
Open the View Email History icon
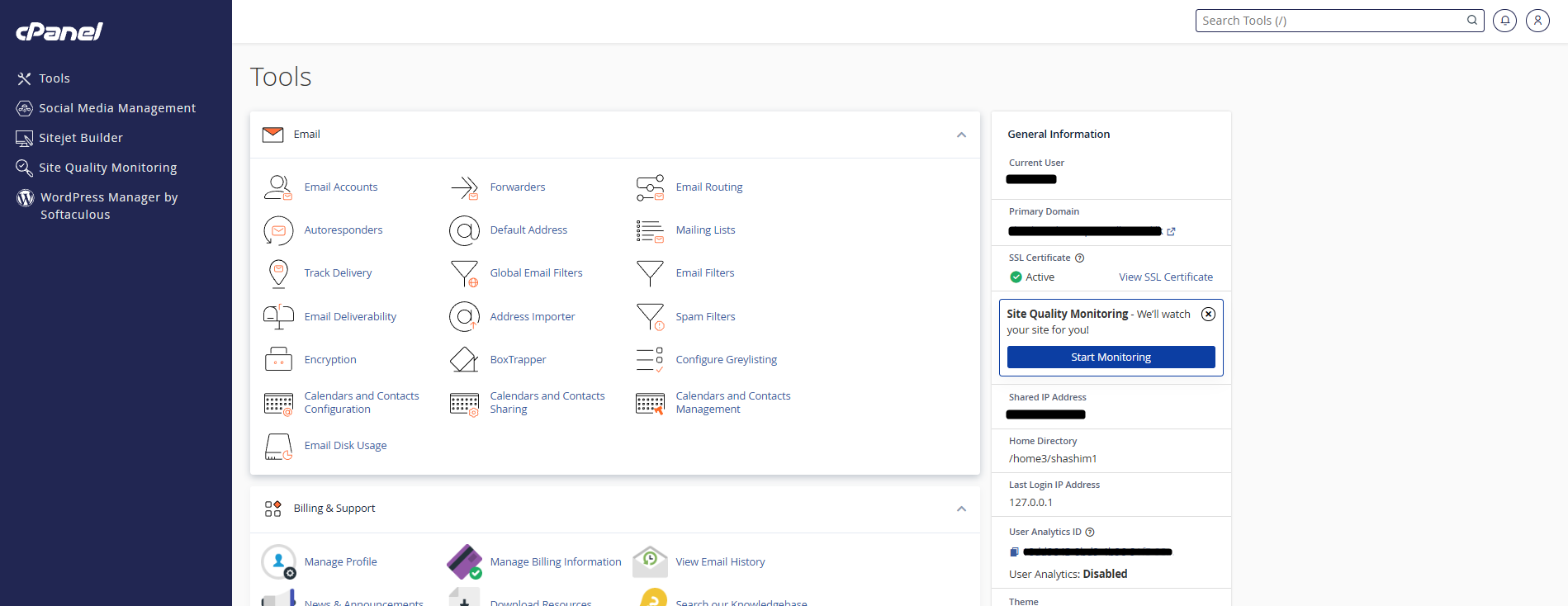click(650, 562)
